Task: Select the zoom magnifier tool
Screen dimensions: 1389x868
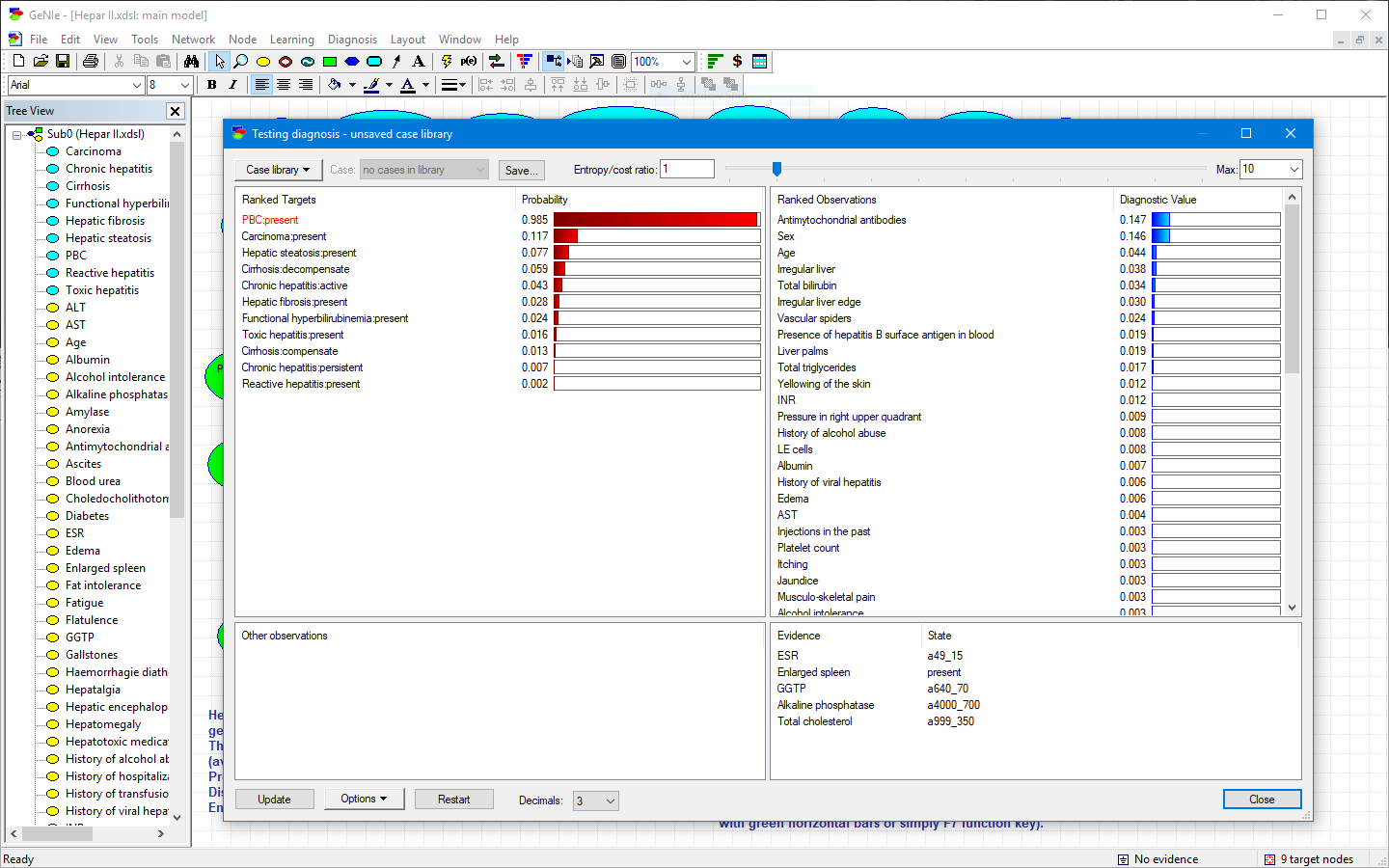Action: coord(241,61)
